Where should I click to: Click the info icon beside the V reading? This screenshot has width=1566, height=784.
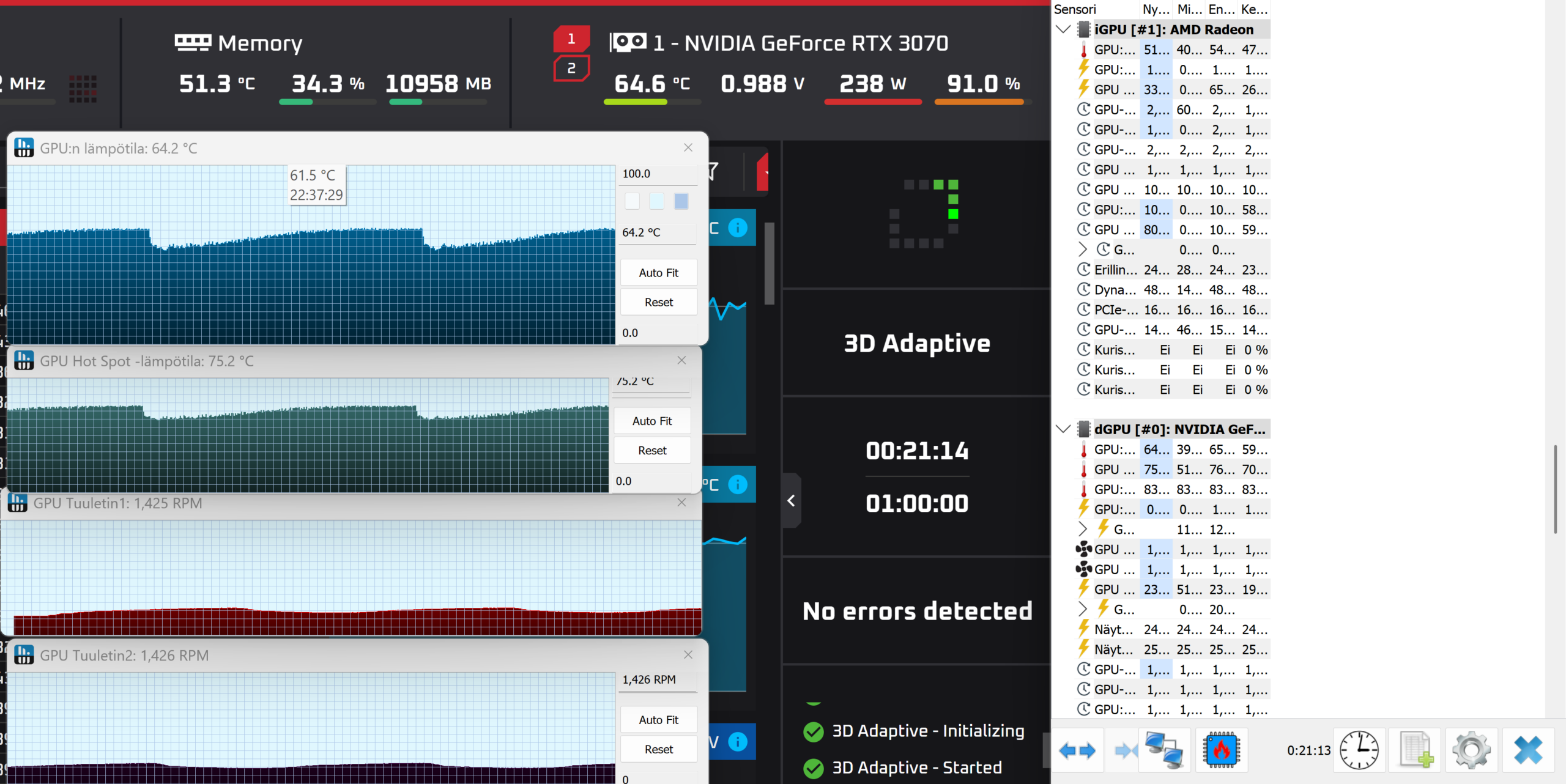tap(738, 742)
